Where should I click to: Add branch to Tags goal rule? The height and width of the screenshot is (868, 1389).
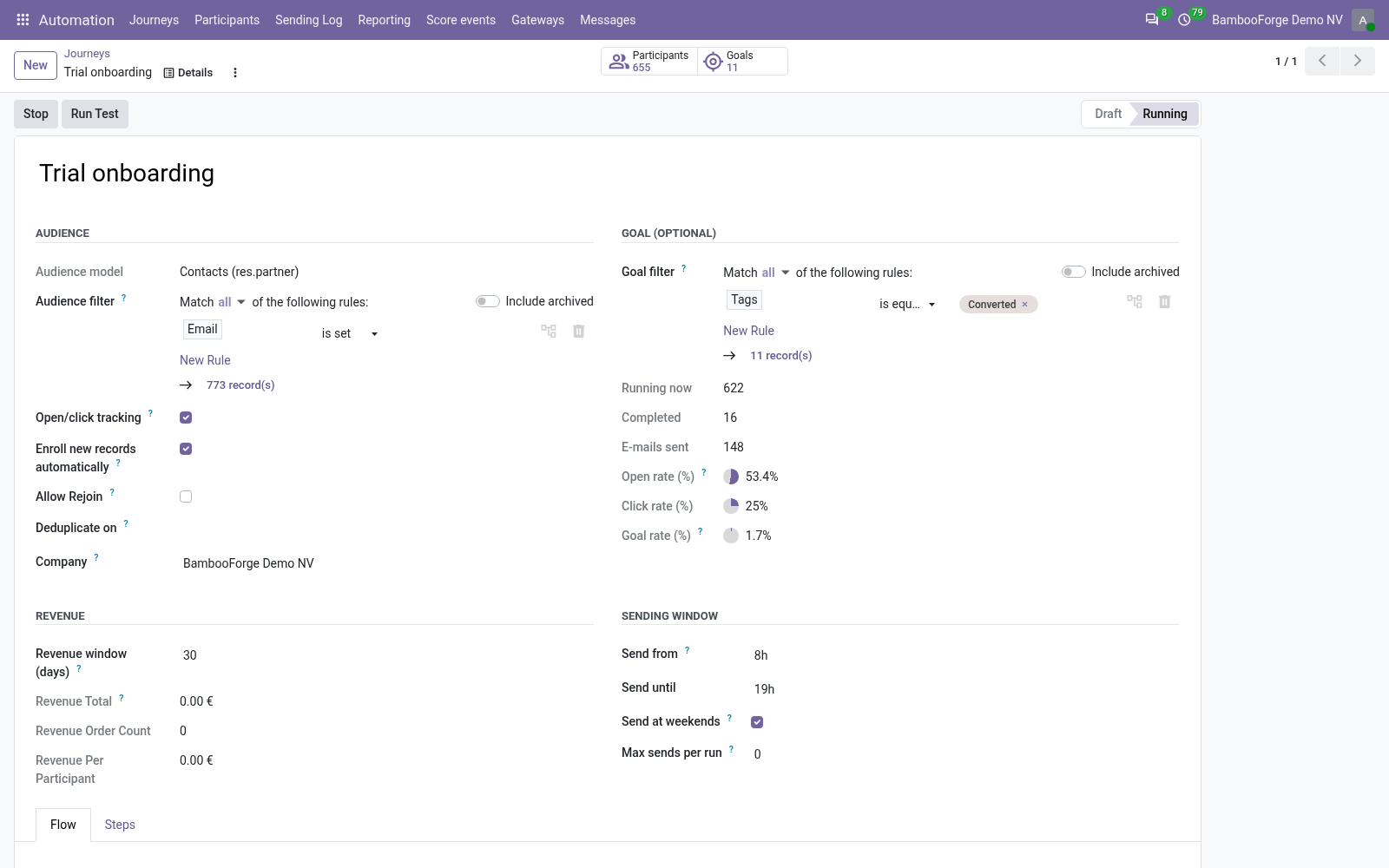click(1135, 301)
